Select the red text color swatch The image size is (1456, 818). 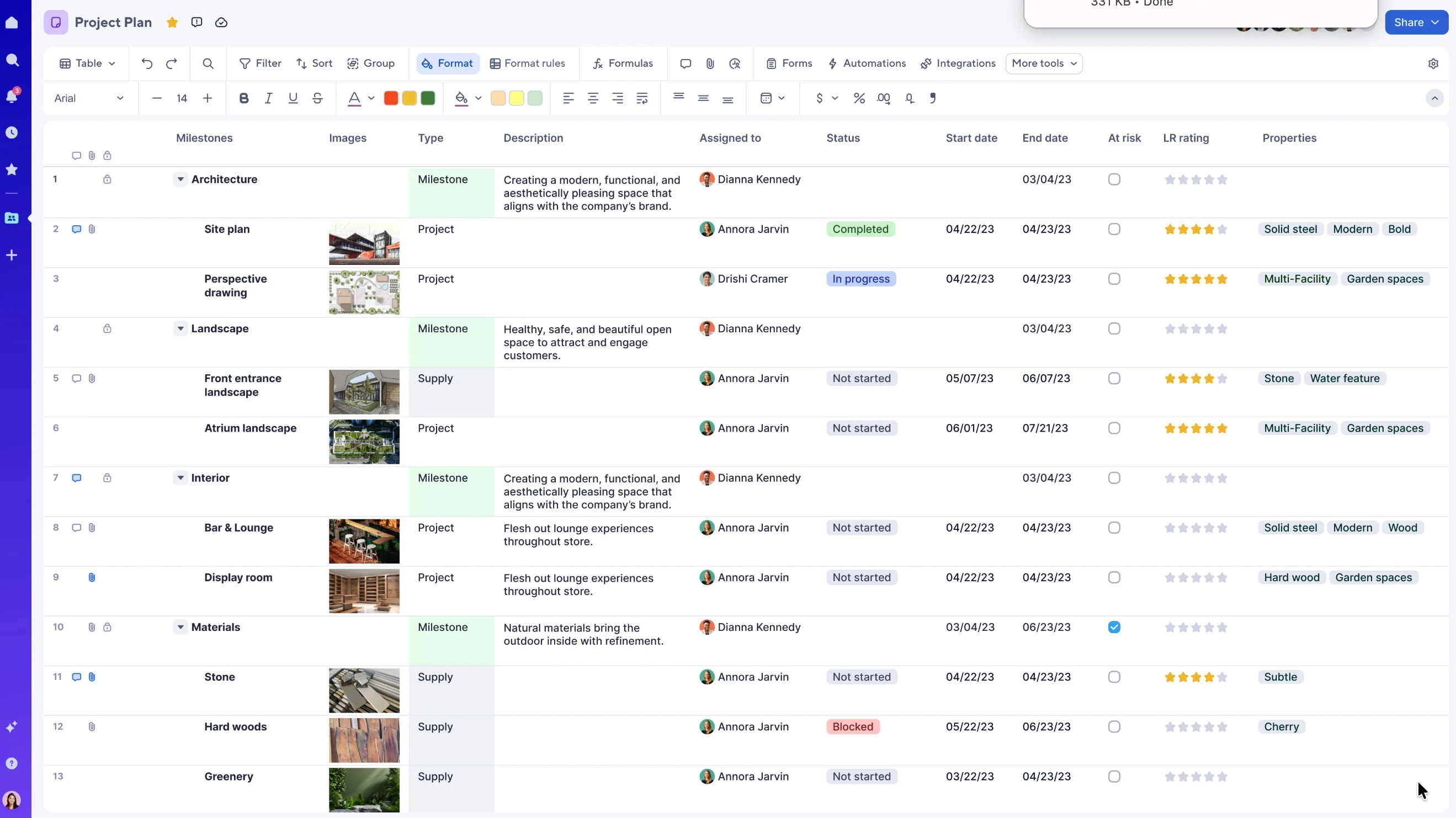click(391, 98)
